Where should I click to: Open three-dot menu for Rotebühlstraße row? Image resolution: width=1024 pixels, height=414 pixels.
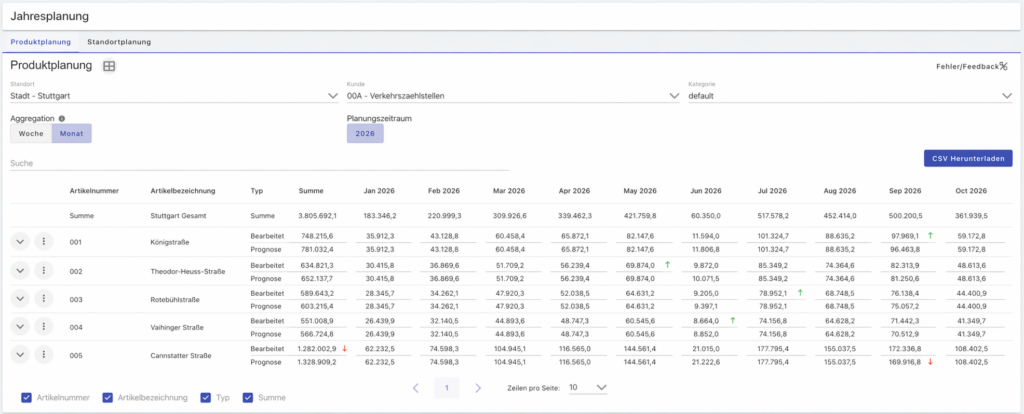42,298
